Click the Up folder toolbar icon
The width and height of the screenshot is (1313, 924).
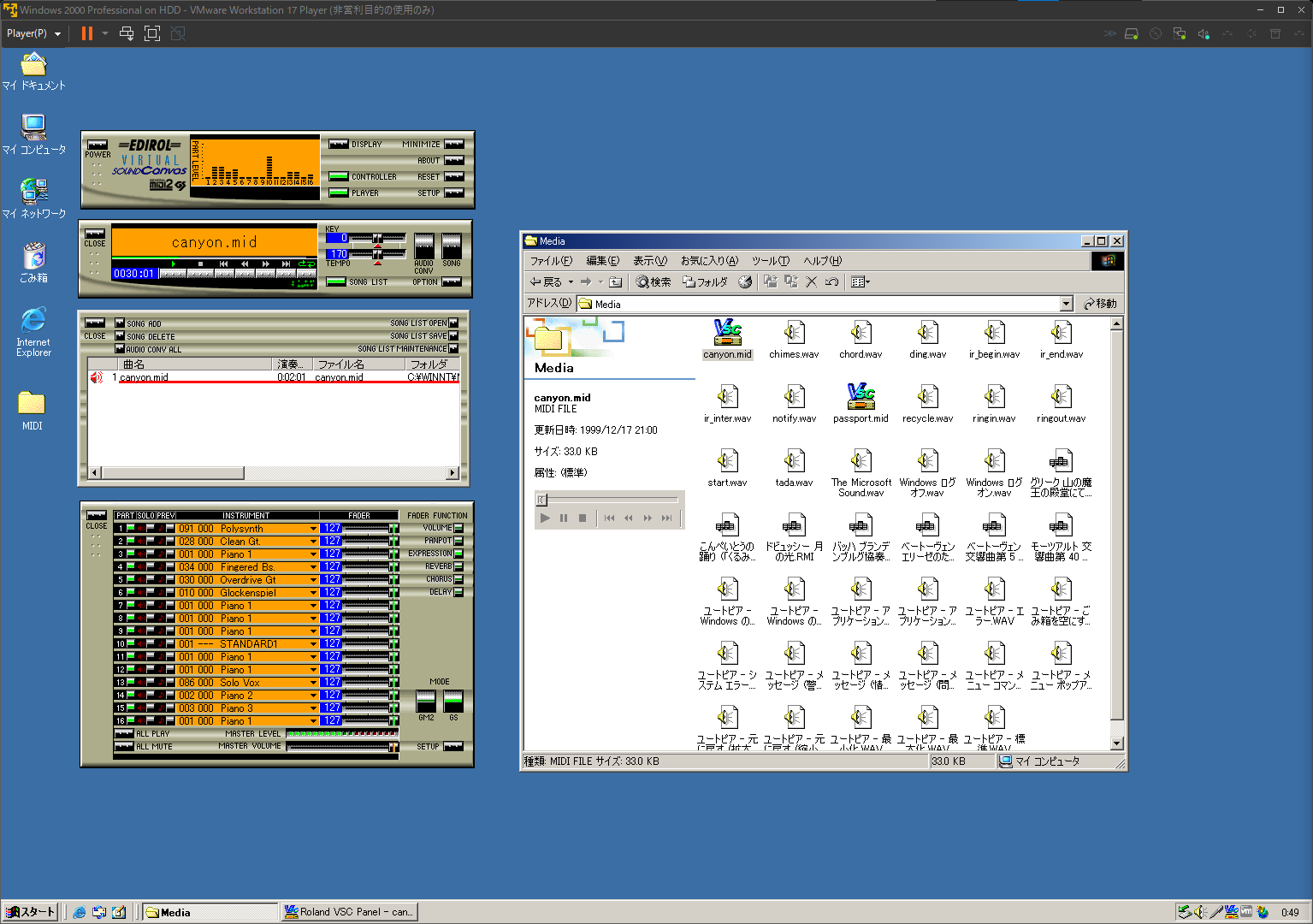(615, 281)
